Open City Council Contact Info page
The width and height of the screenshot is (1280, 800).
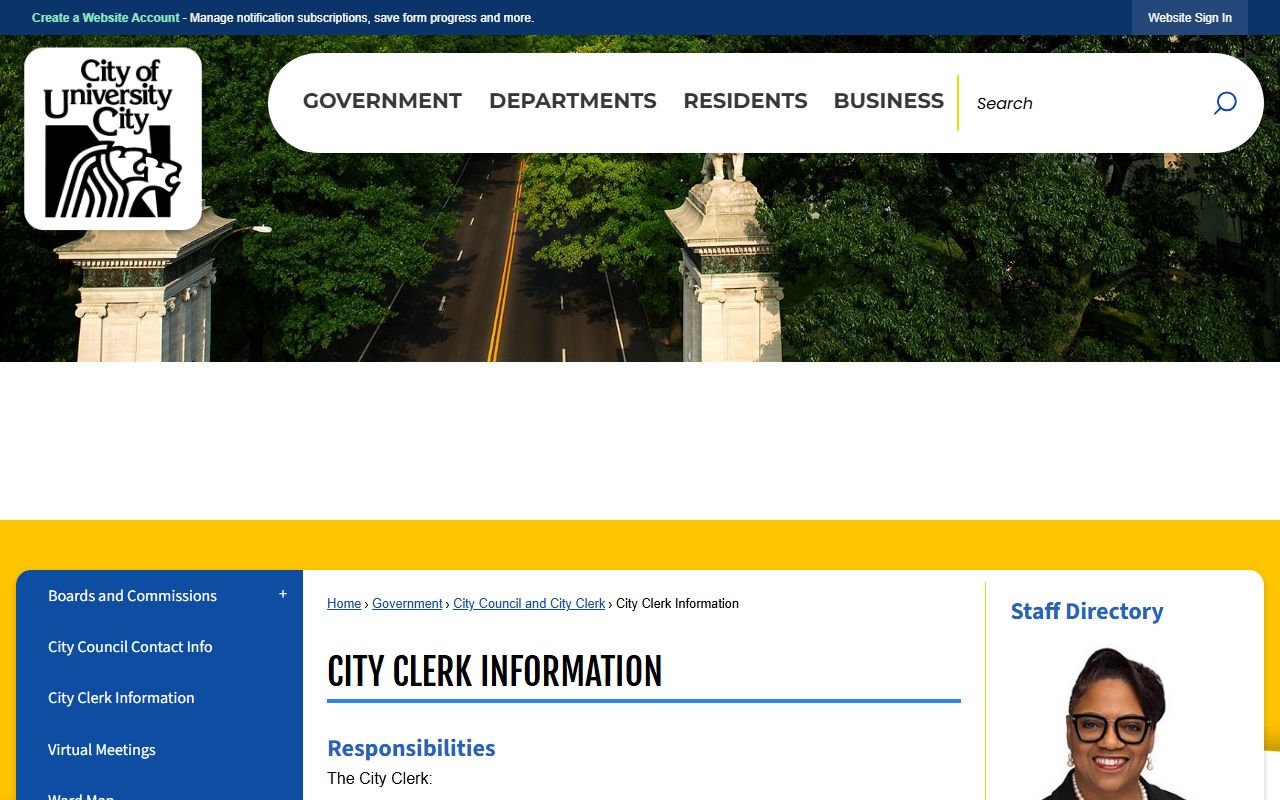tap(130, 647)
